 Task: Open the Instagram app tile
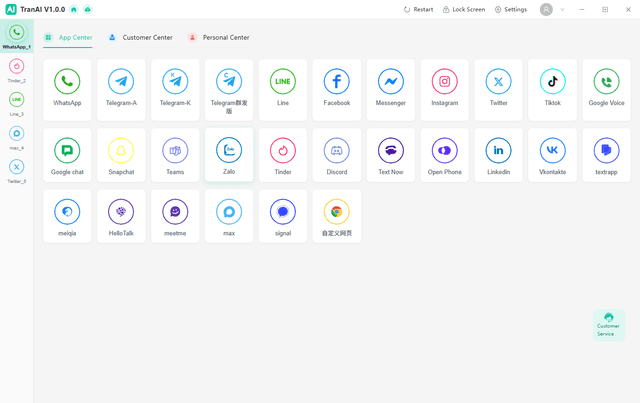[x=444, y=90]
